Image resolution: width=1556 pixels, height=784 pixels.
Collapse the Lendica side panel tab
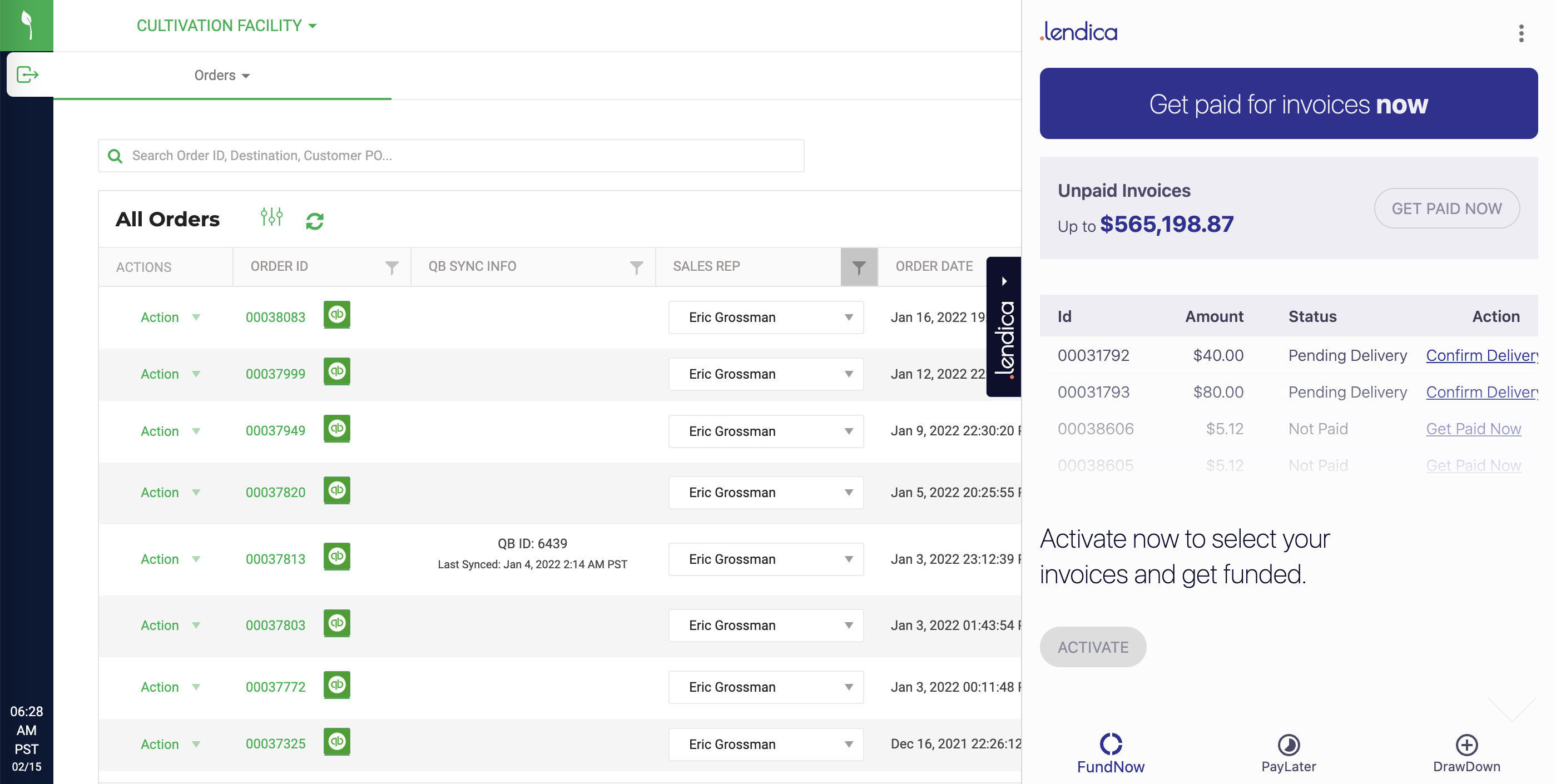(1003, 281)
